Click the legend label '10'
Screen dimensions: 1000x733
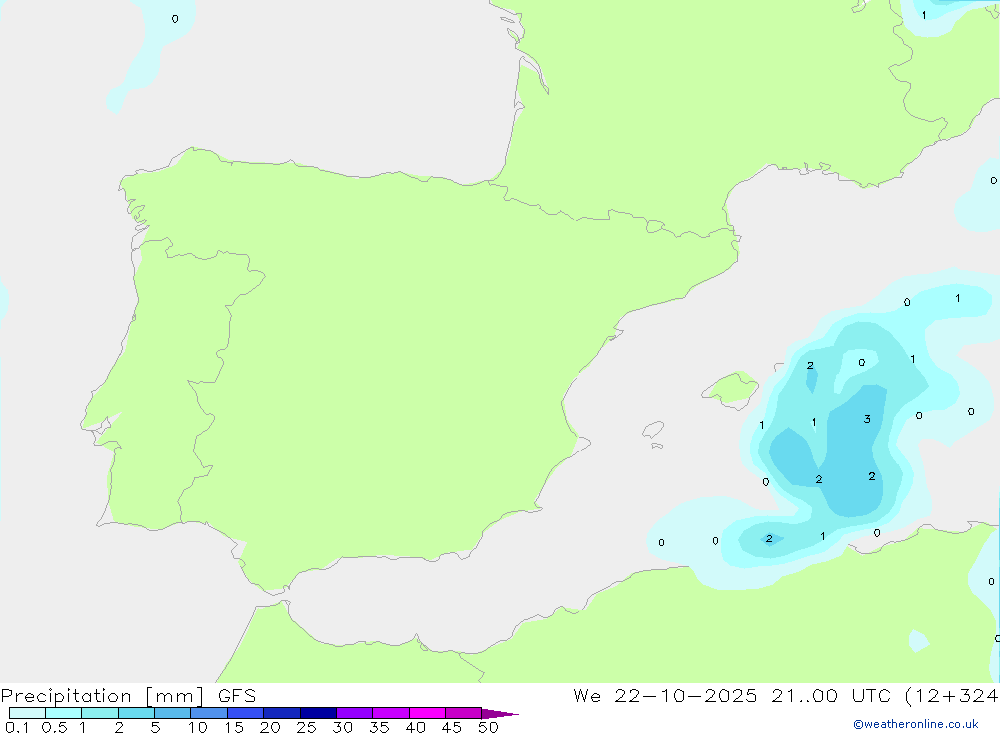coord(197,727)
